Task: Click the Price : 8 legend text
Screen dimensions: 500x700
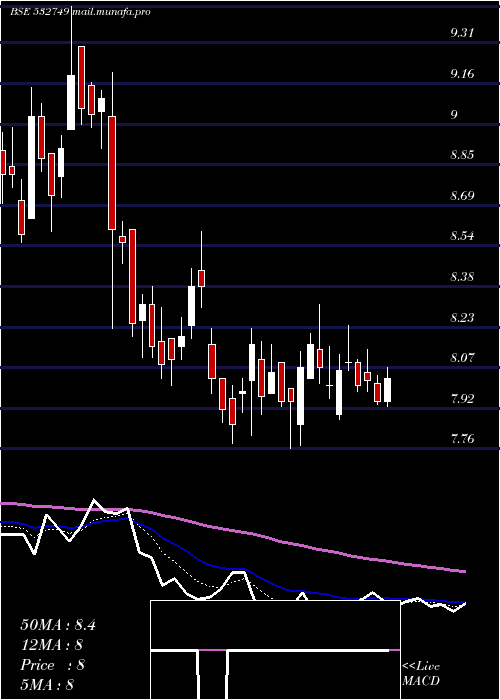Action: [x=52, y=665]
